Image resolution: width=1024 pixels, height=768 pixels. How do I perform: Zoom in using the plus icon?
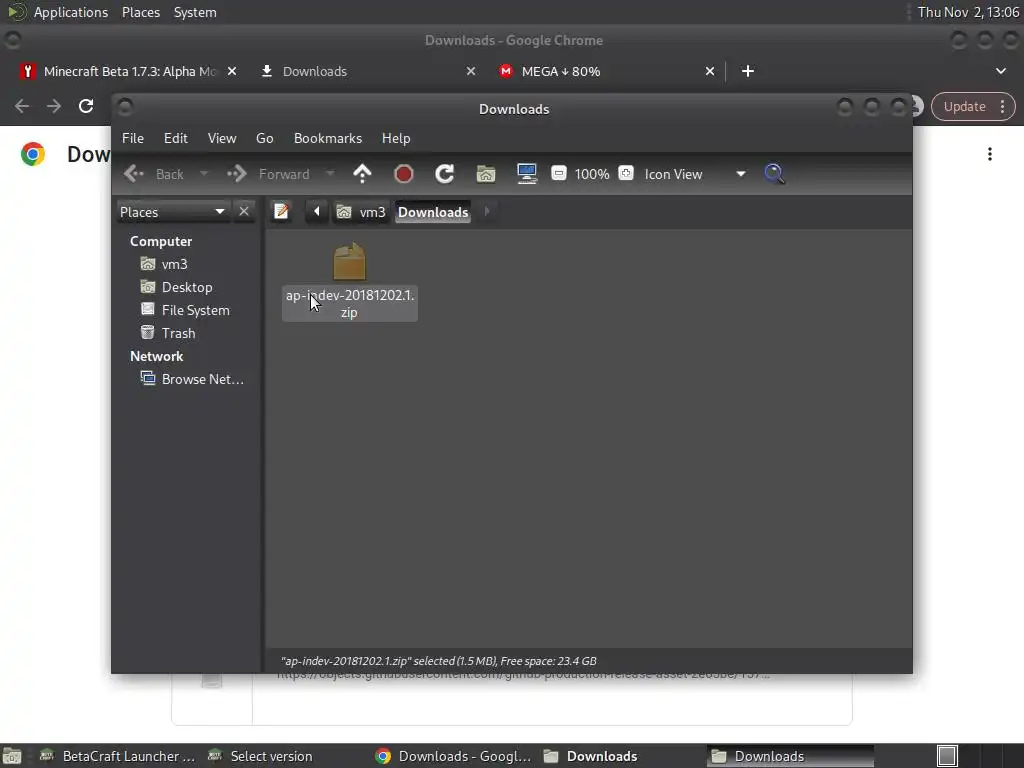coord(626,174)
